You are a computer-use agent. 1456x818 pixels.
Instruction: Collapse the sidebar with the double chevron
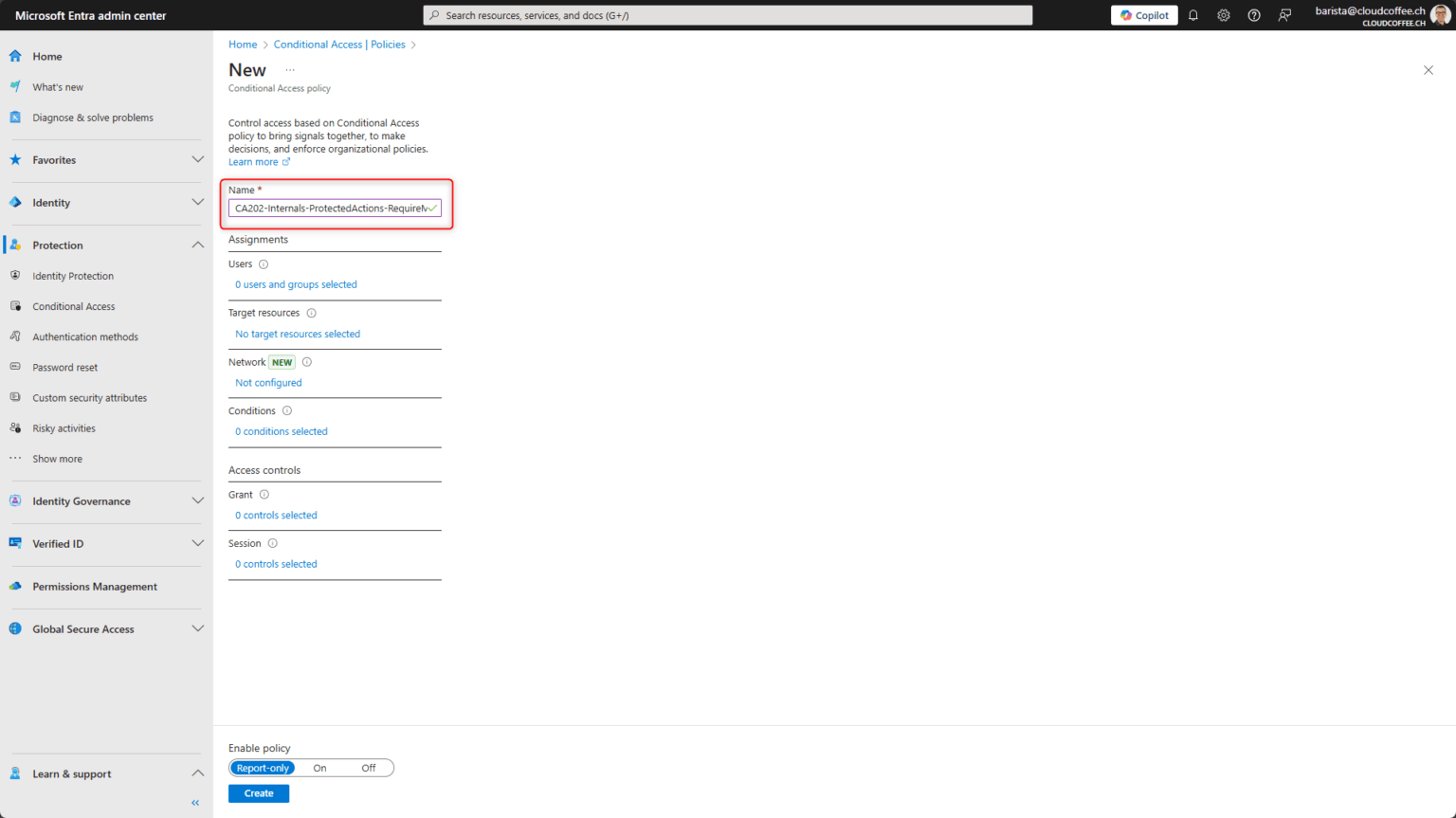pos(194,802)
